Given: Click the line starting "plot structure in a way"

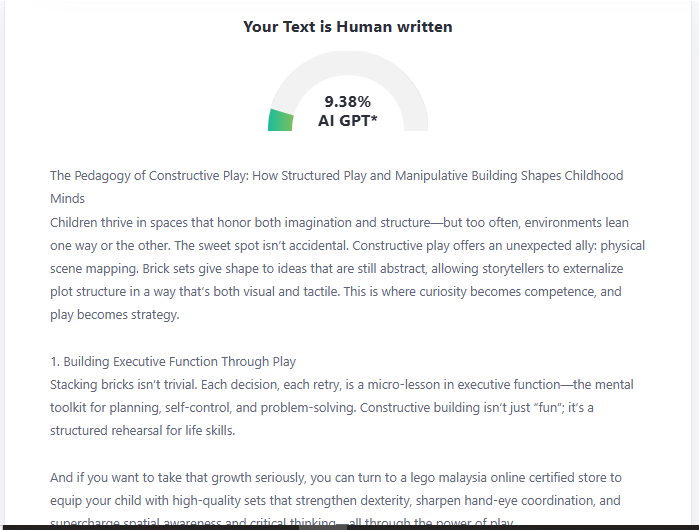Looking at the screenshot, I should tap(336, 292).
